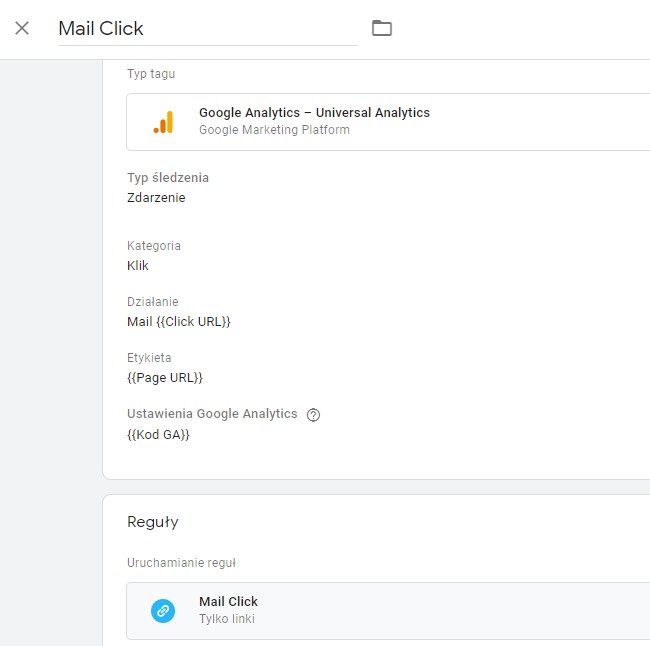Open the Mail Click trigger name in Reguły
The height and width of the screenshot is (646, 650).
tap(228, 601)
